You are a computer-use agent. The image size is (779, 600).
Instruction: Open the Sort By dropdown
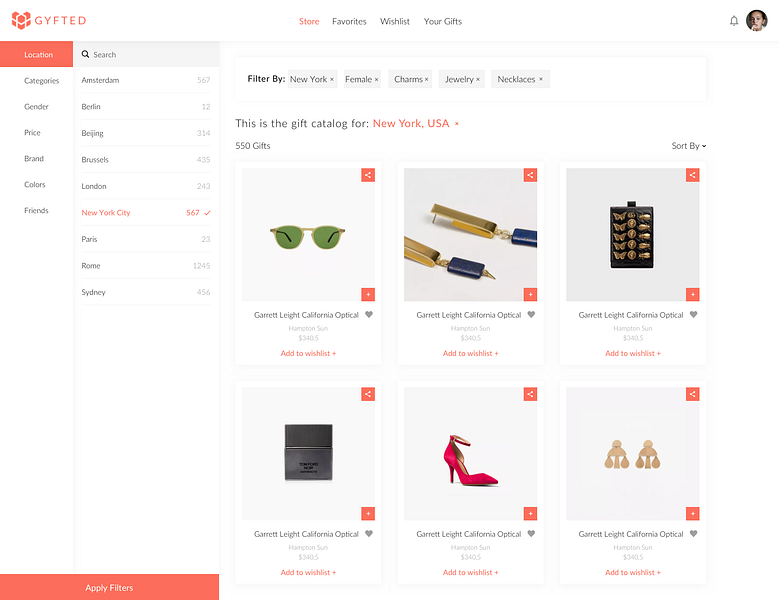click(689, 146)
